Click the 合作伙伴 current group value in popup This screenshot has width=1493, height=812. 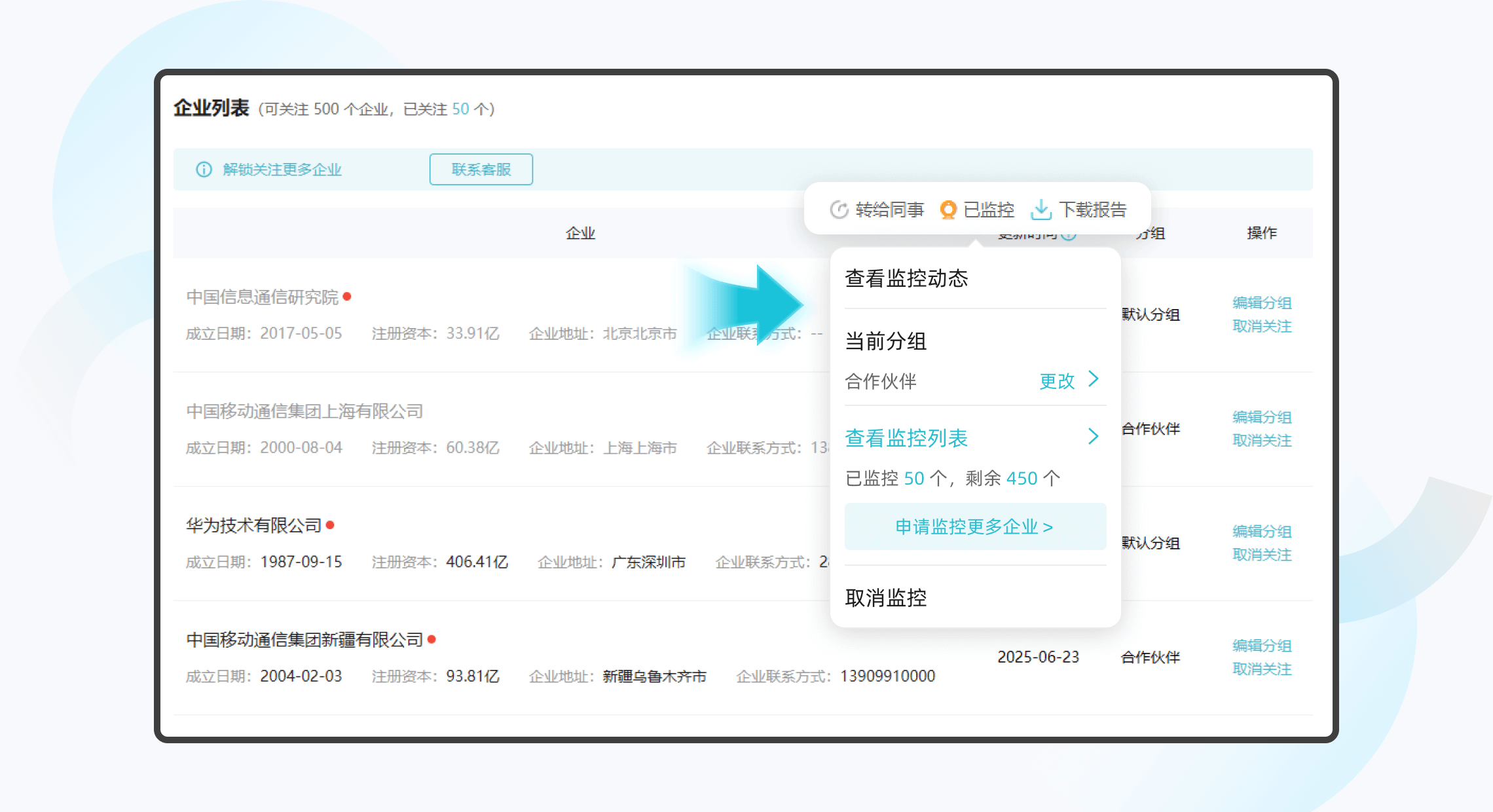pyautogui.click(x=881, y=381)
